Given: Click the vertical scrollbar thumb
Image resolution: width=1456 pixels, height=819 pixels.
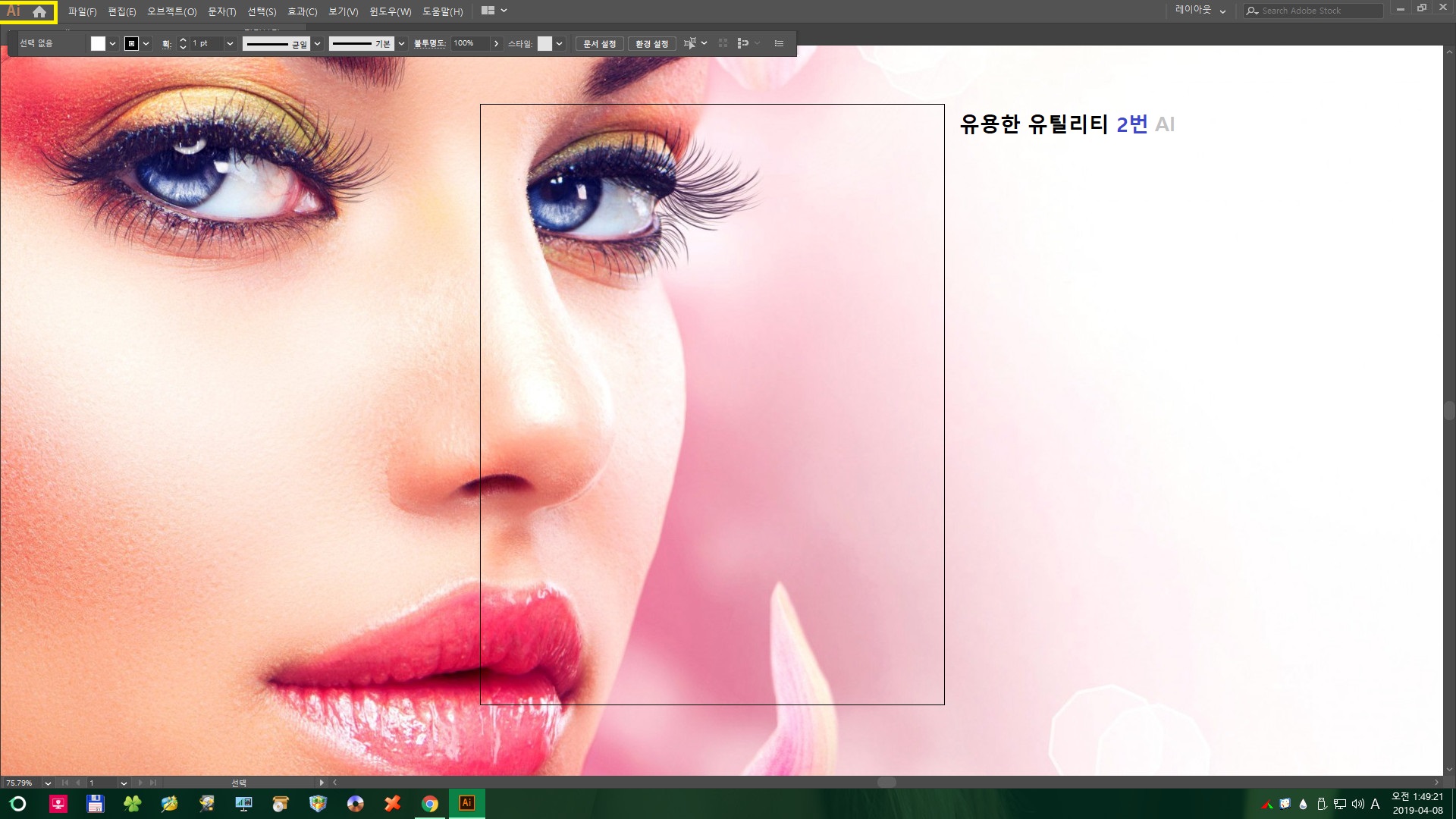Looking at the screenshot, I should pyautogui.click(x=1449, y=410).
